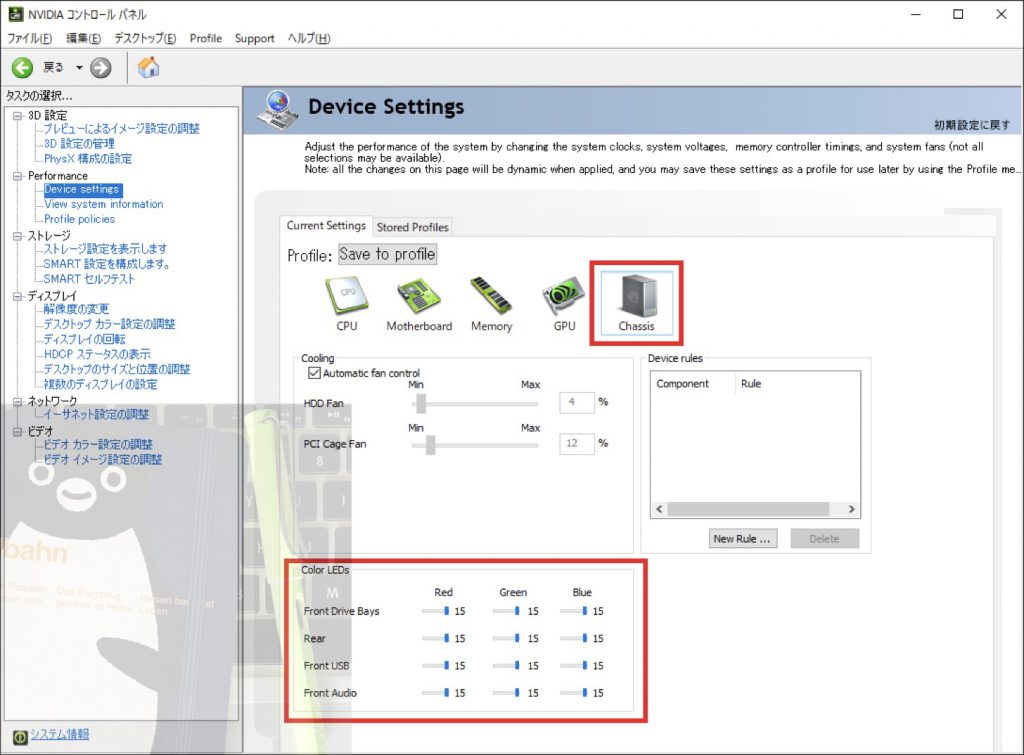Click the Rule column header
This screenshot has width=1024, height=755.
751,383
